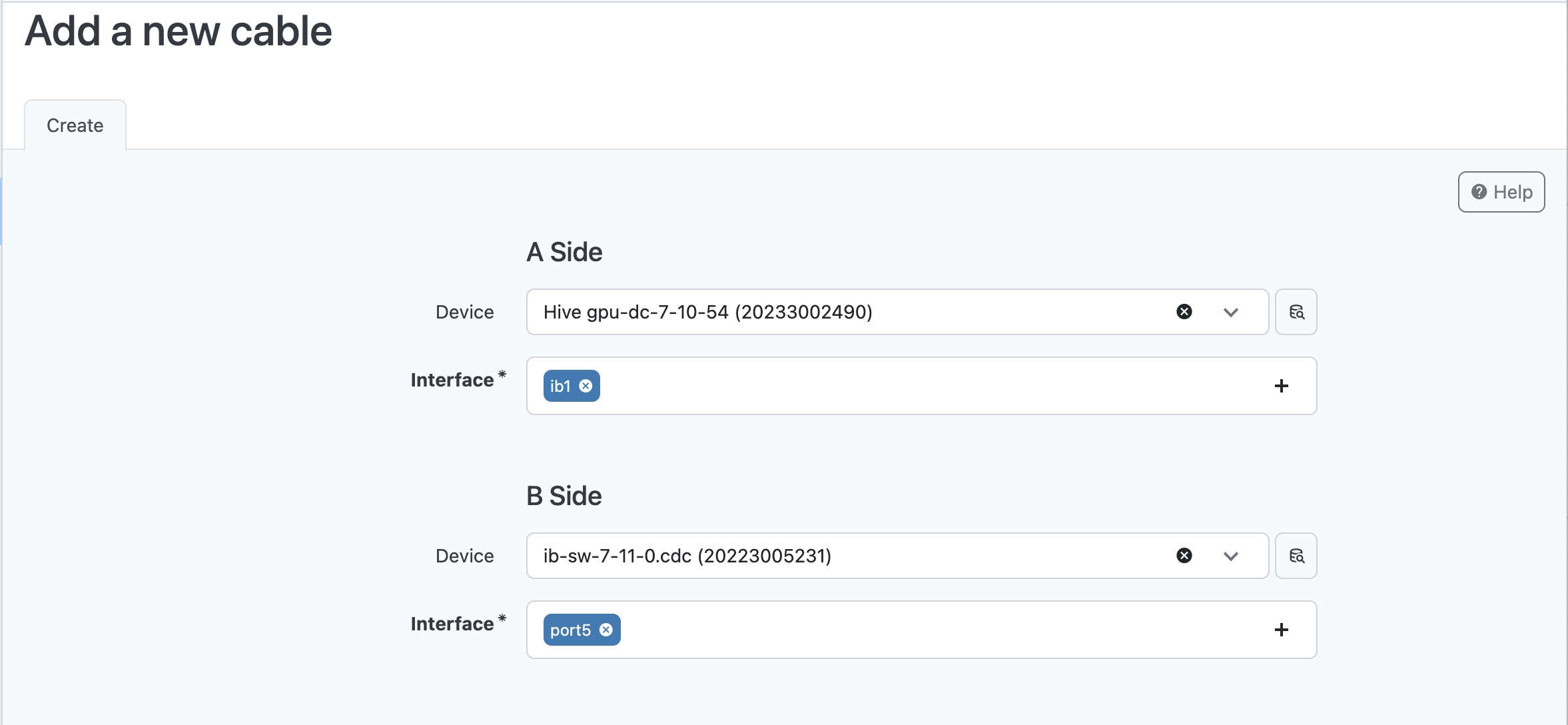1568x725 pixels.
Task: Click inside A Side Interface field
Action: click(x=933, y=386)
